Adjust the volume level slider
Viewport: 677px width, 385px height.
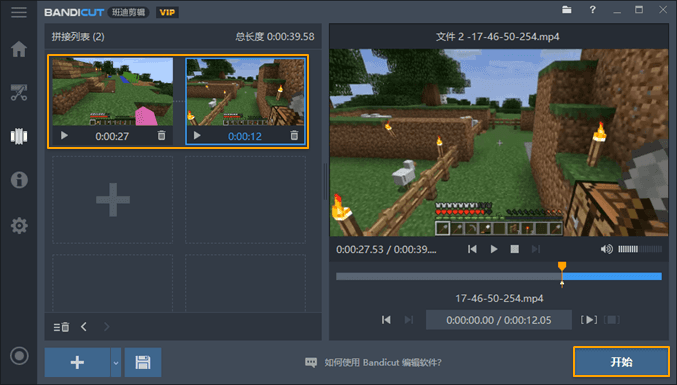640,249
